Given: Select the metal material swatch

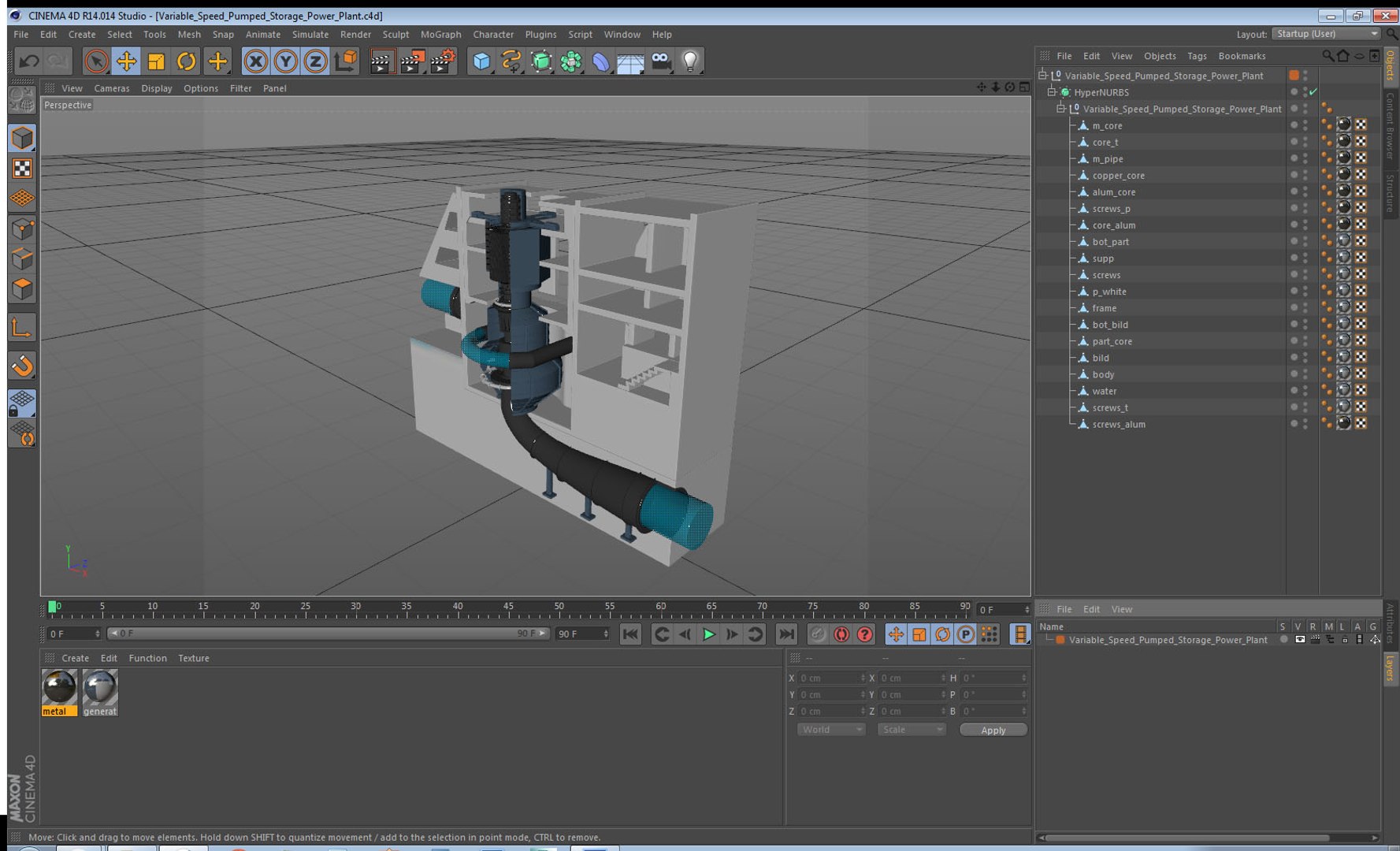Looking at the screenshot, I should (59, 688).
